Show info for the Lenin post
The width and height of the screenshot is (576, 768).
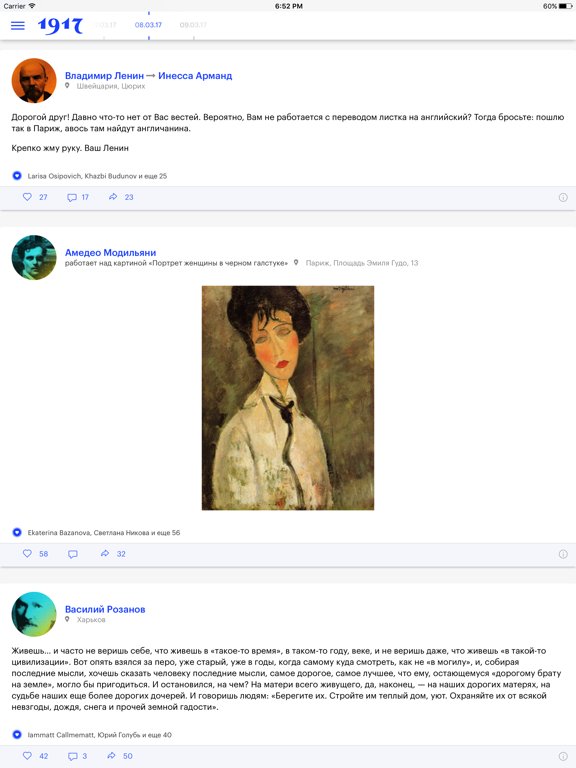click(563, 197)
